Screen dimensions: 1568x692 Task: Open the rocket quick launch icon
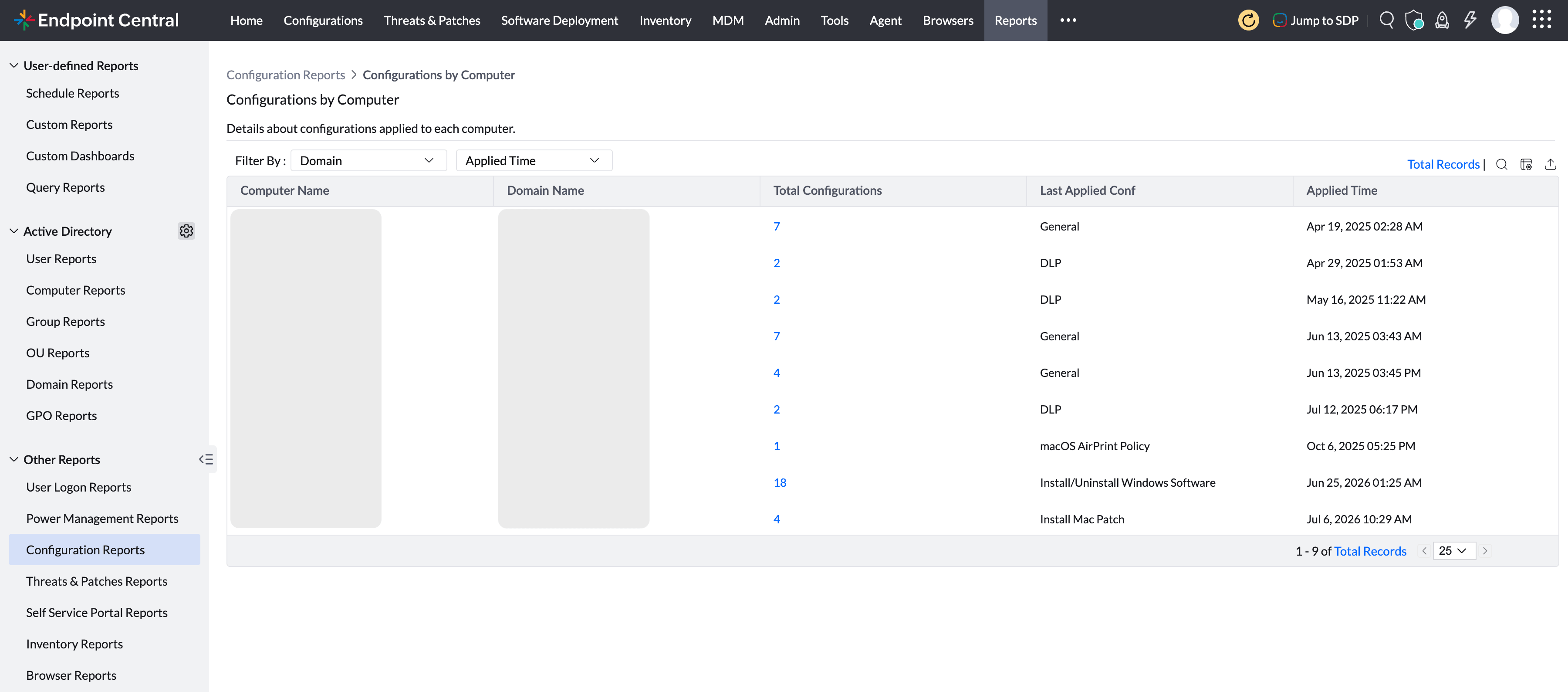(x=1442, y=20)
